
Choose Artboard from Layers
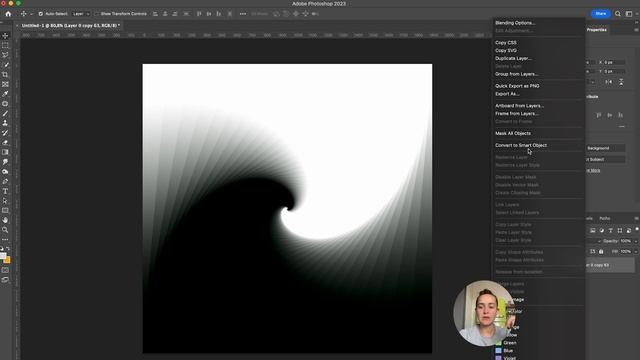point(519,106)
